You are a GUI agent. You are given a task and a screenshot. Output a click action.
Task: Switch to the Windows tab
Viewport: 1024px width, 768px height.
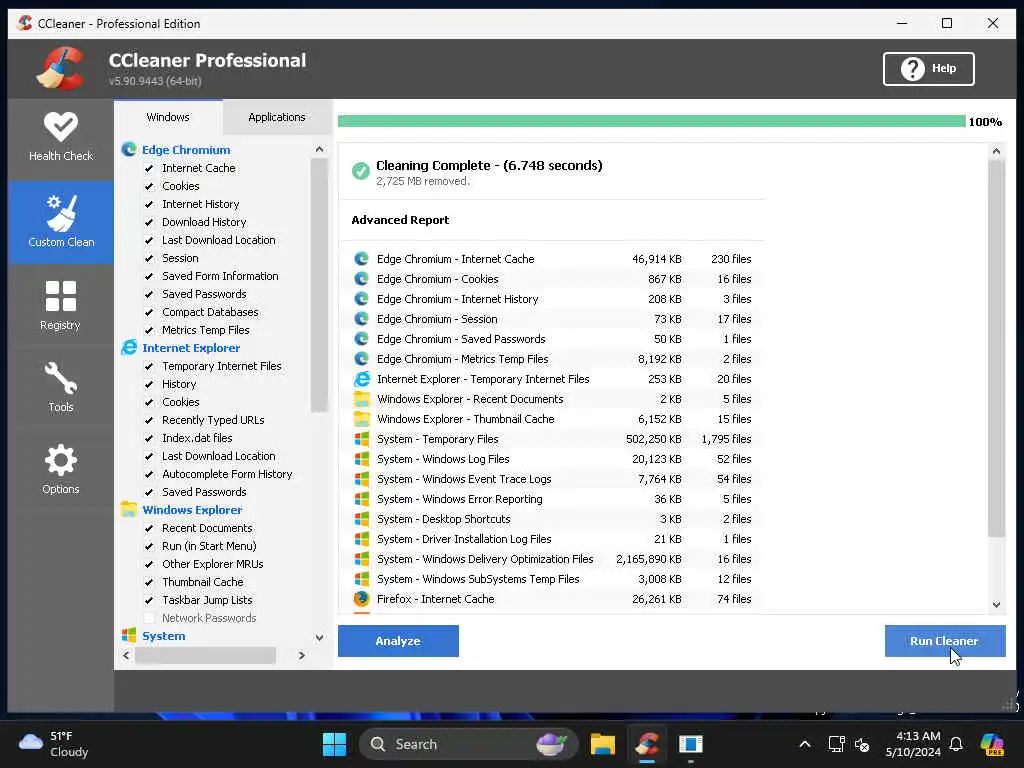tap(168, 118)
